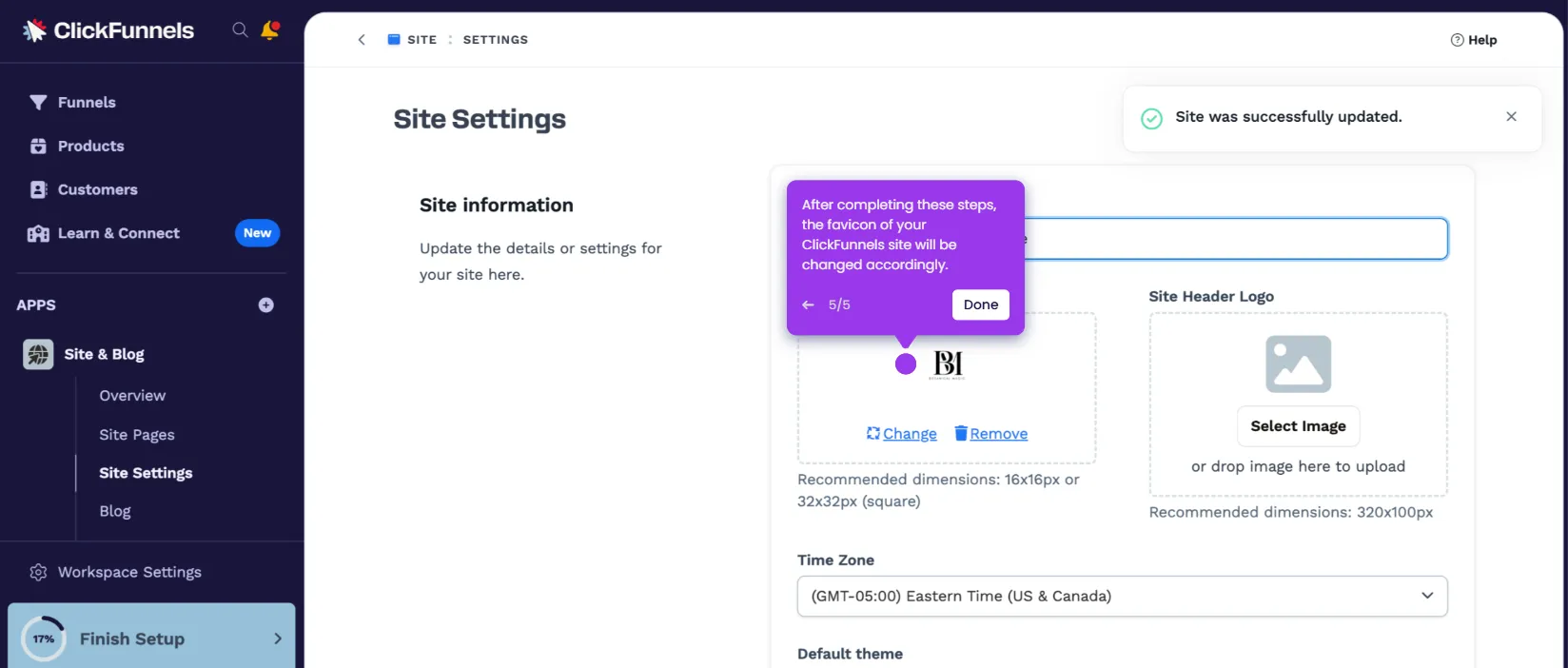Click the Site & Blog app icon
This screenshot has height=668, width=1568.
(x=38, y=354)
